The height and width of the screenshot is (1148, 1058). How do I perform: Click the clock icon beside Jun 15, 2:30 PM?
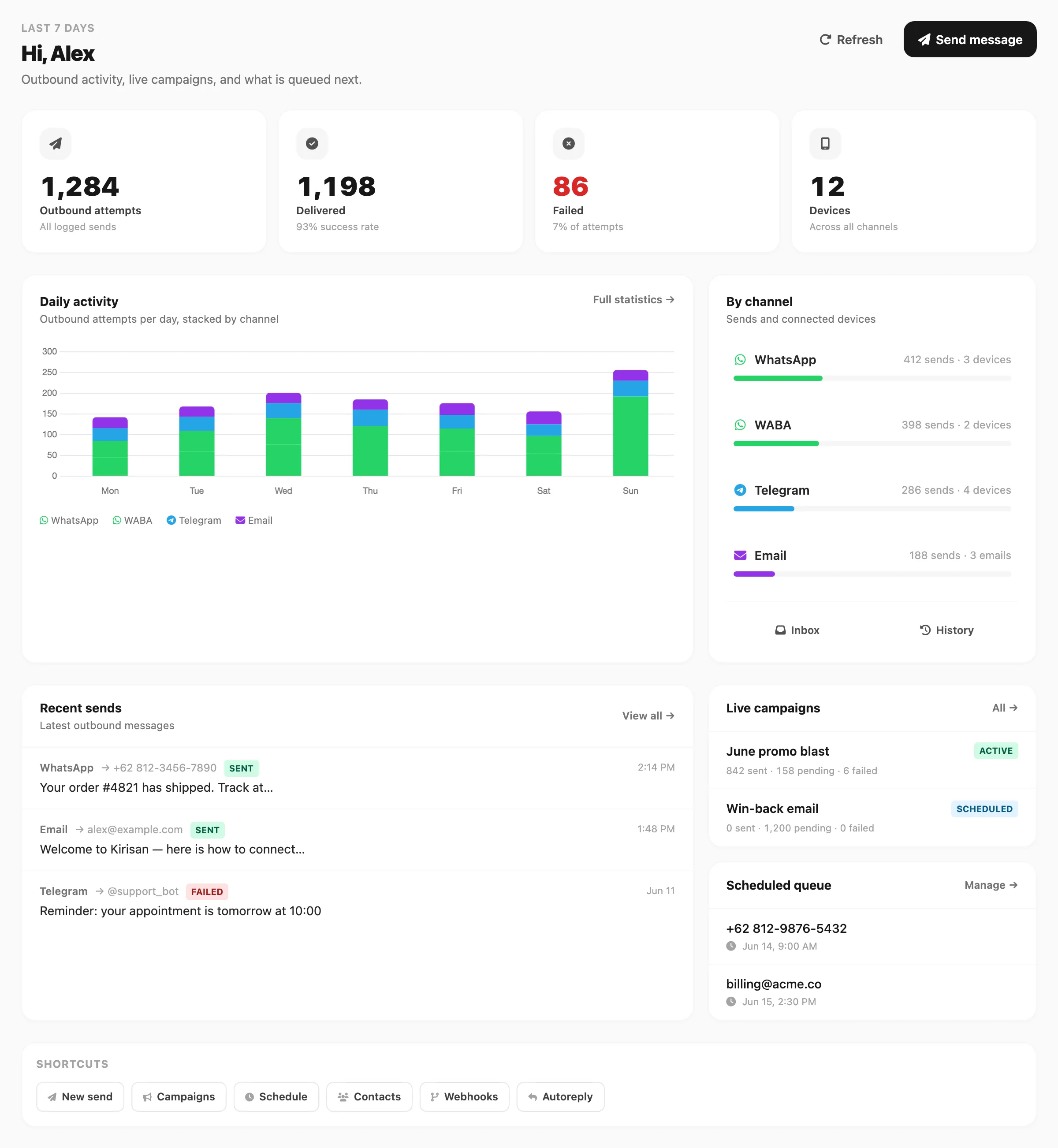pyautogui.click(x=731, y=1002)
